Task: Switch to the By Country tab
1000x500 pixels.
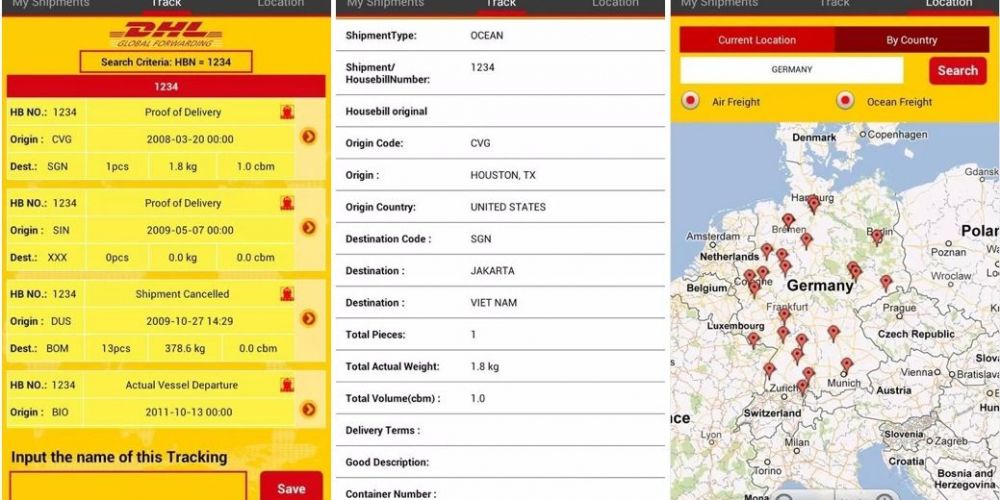Action: (911, 40)
